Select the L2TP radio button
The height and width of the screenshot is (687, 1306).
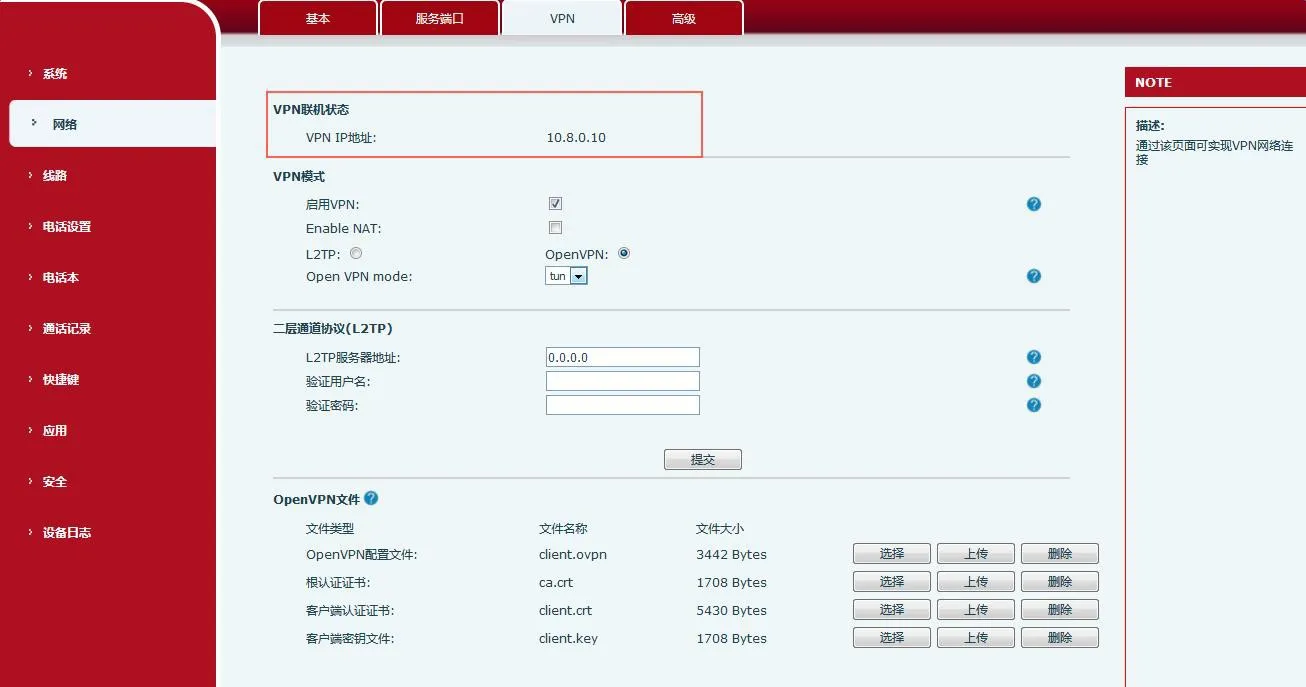(x=356, y=253)
